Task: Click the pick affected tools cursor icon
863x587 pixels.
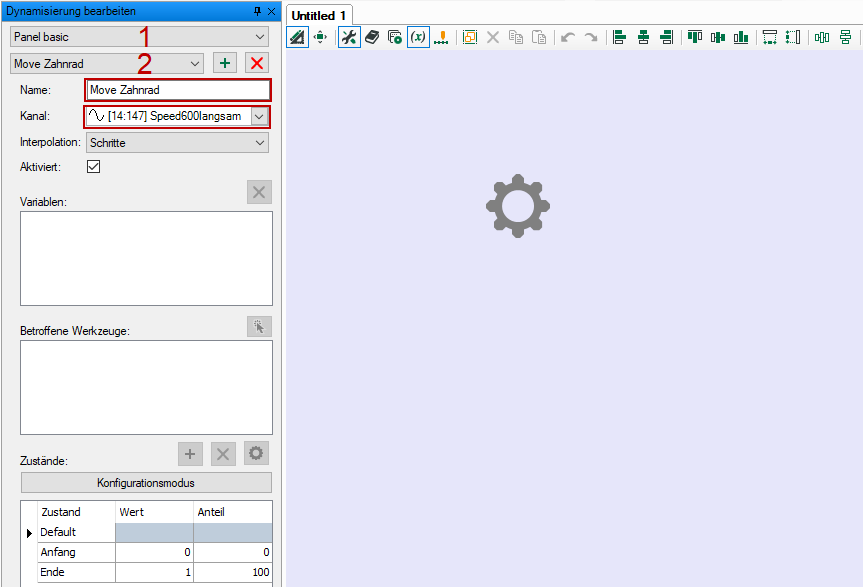Action: click(259, 326)
